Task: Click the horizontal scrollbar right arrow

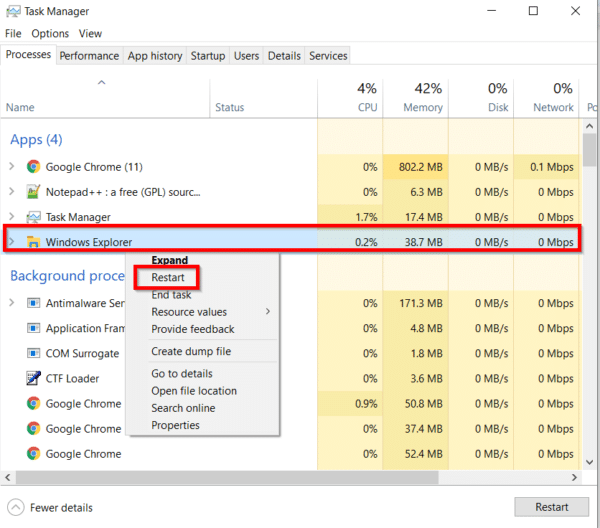Action: point(574,477)
